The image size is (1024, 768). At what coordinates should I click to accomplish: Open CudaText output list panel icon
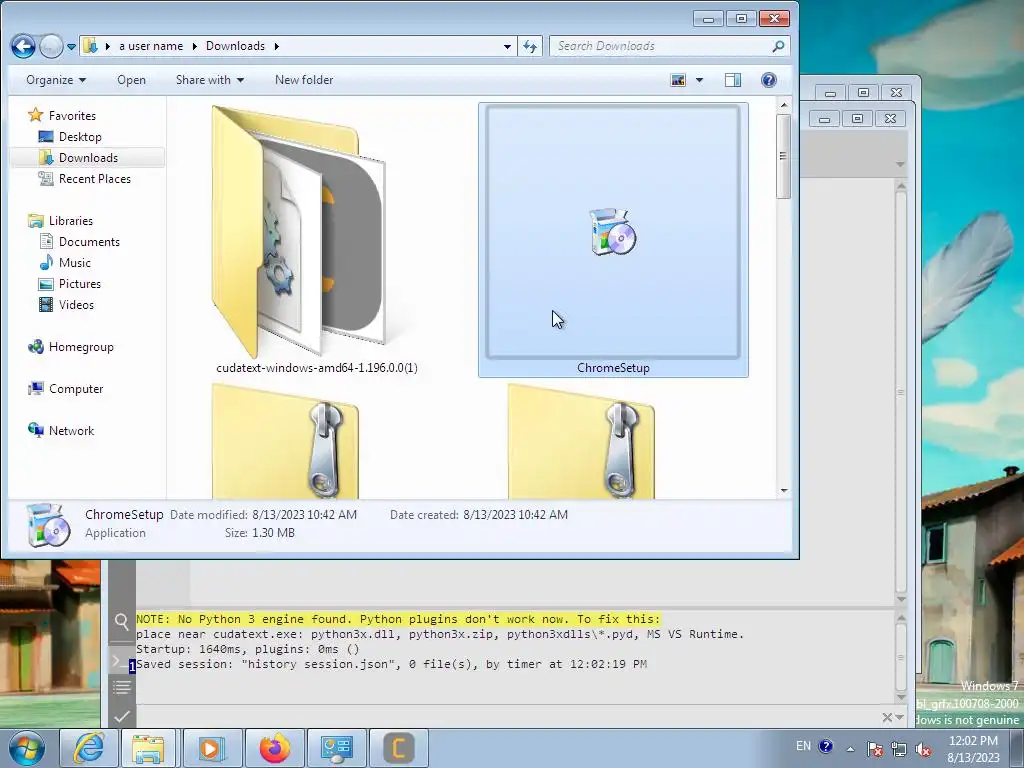click(121, 687)
